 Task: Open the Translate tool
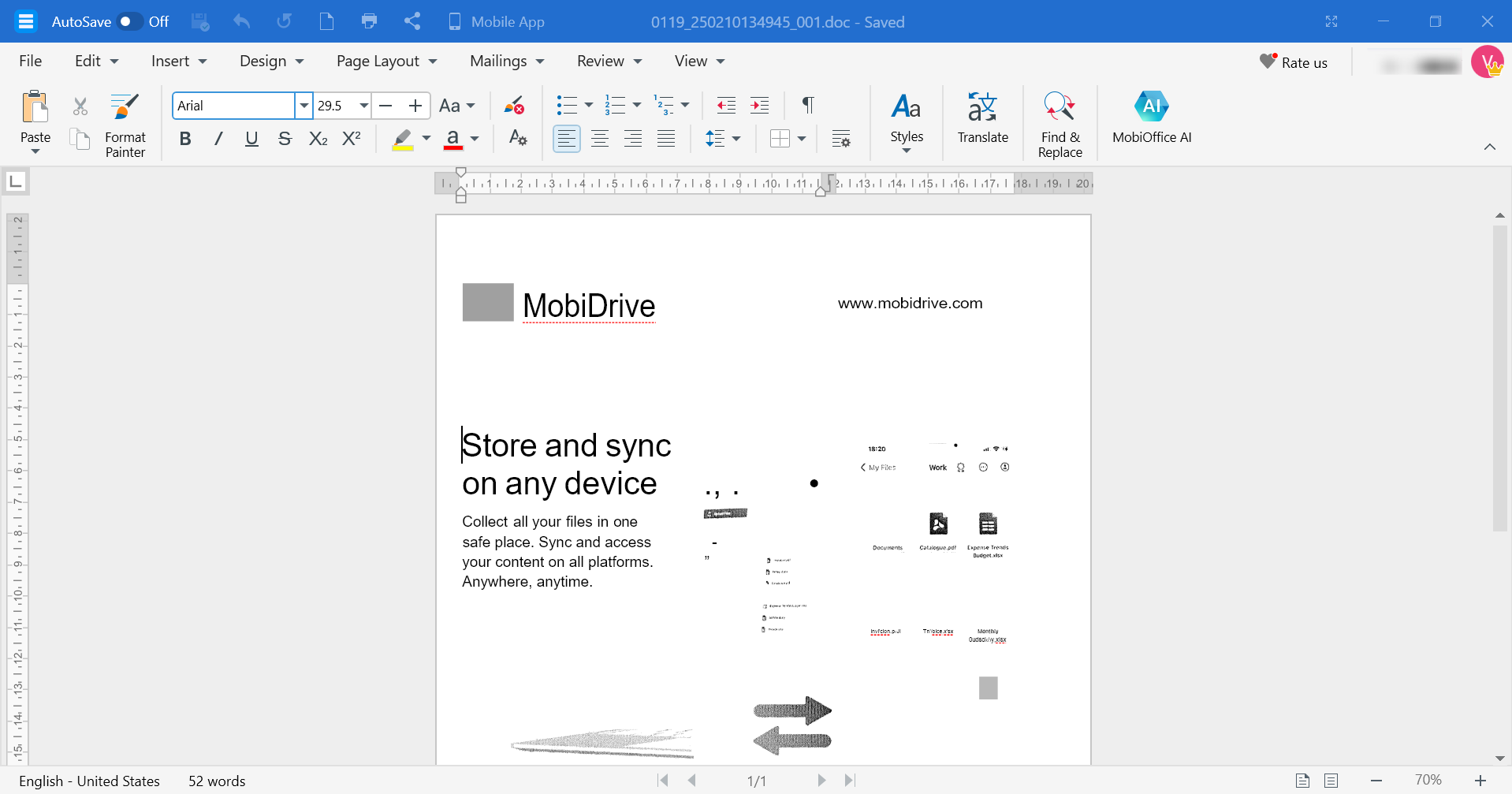(x=982, y=118)
